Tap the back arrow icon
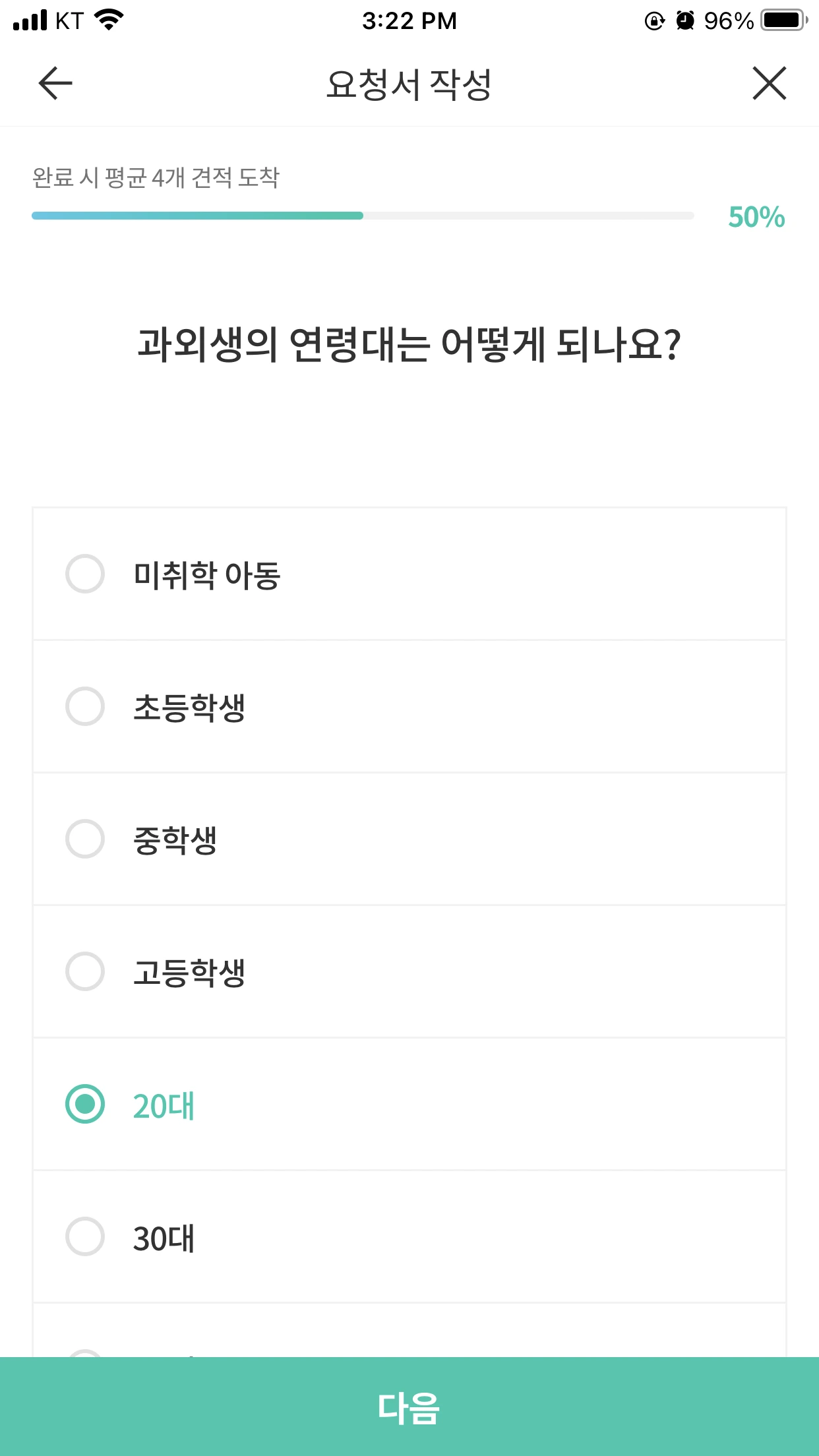 click(x=55, y=84)
